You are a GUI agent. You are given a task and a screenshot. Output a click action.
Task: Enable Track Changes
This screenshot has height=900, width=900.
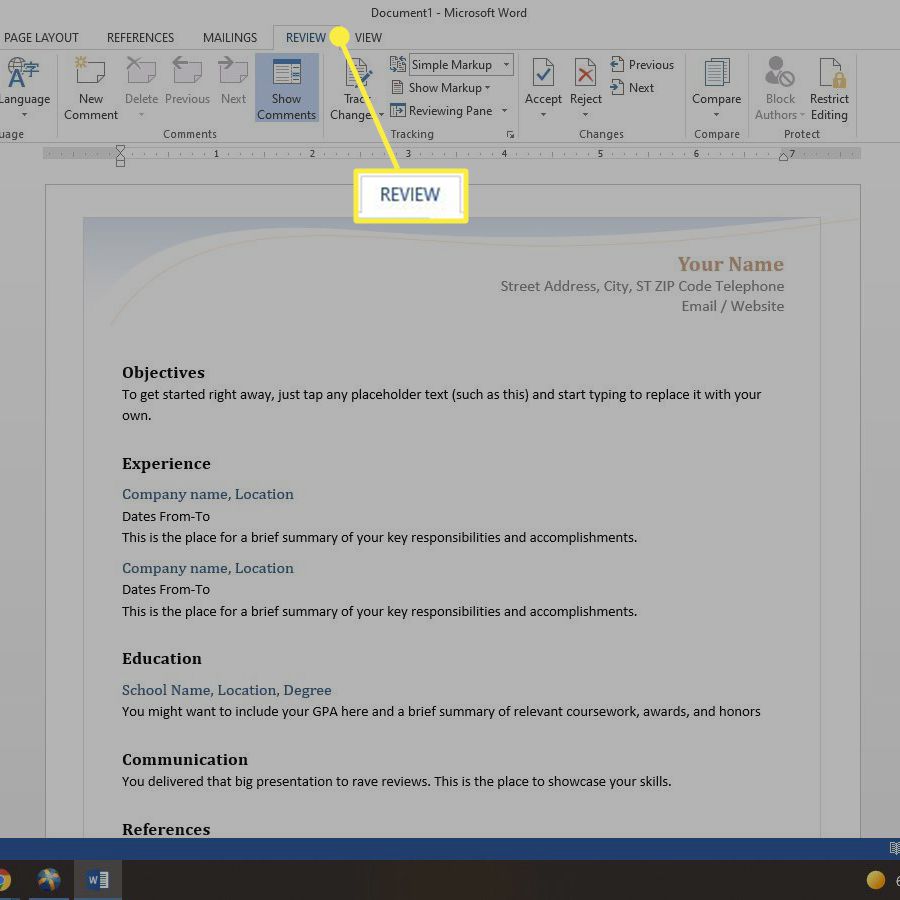(357, 88)
